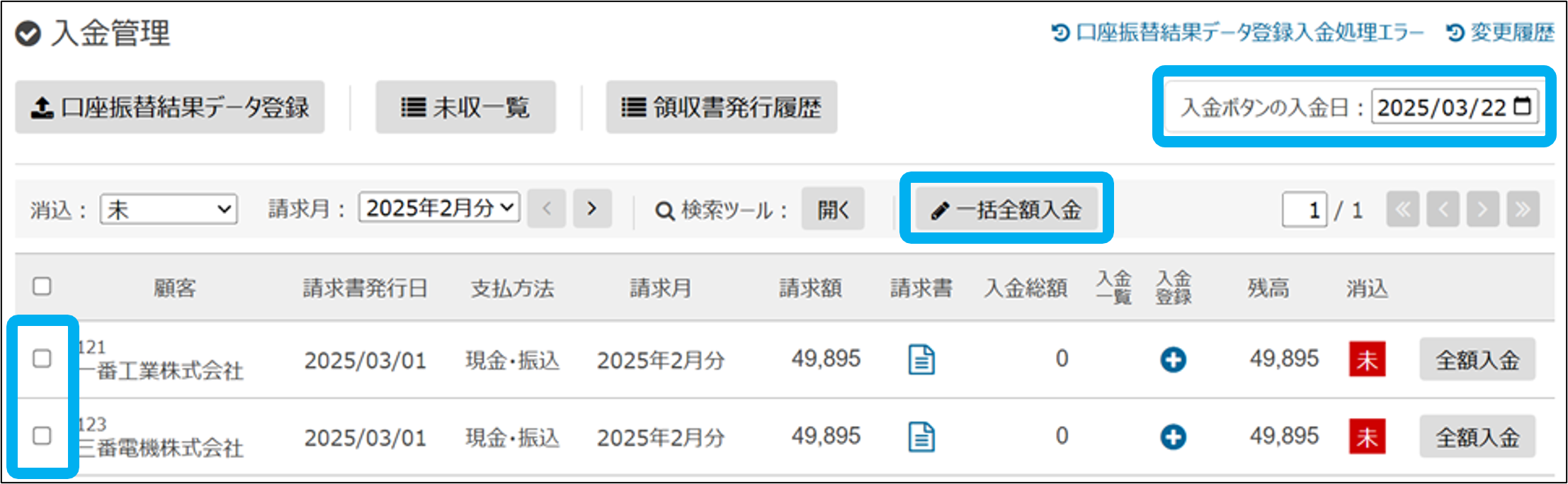Expand search tools with 開く button
The height and width of the screenshot is (484, 1568).
point(833,209)
